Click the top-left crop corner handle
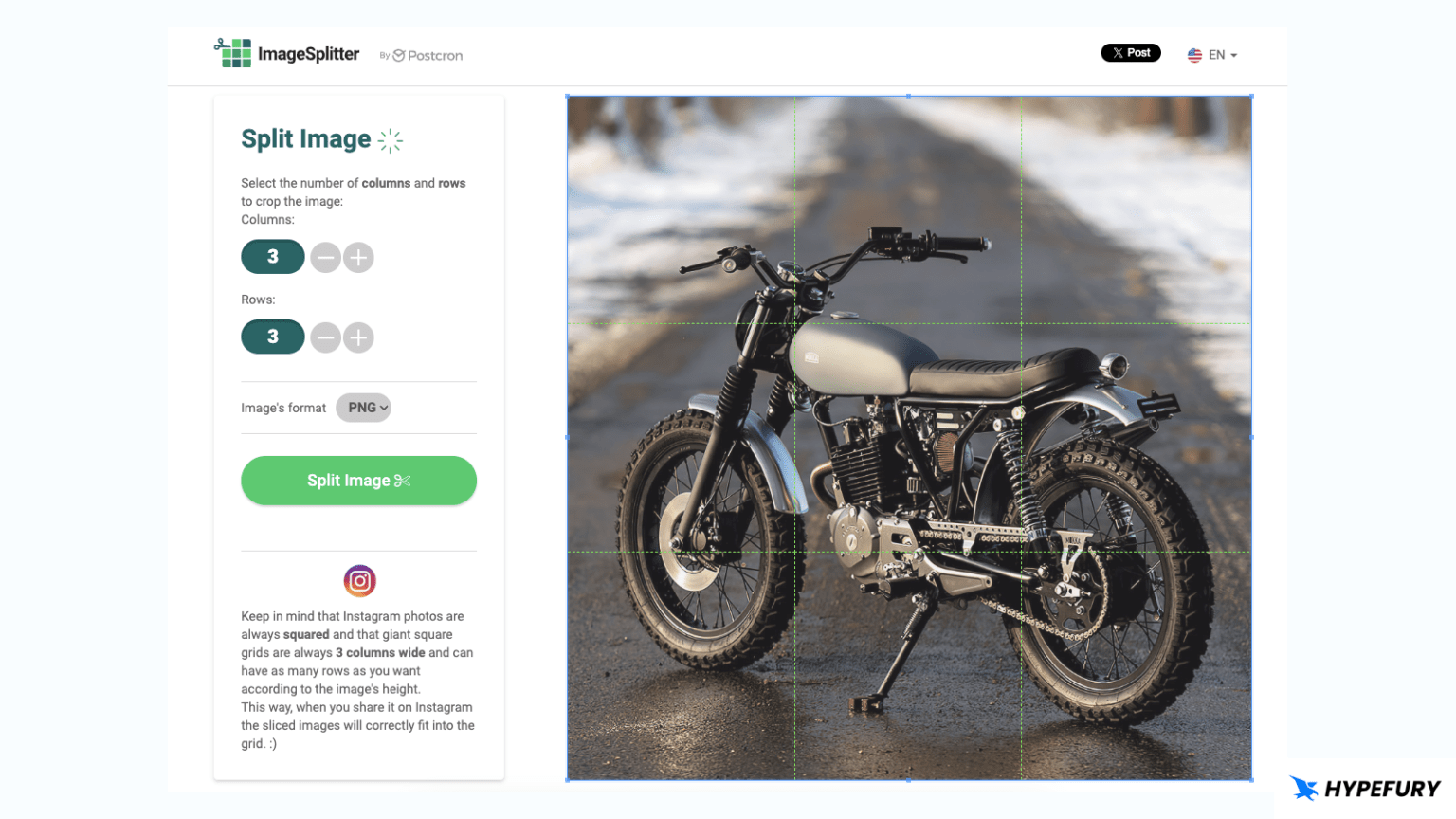 coord(568,96)
